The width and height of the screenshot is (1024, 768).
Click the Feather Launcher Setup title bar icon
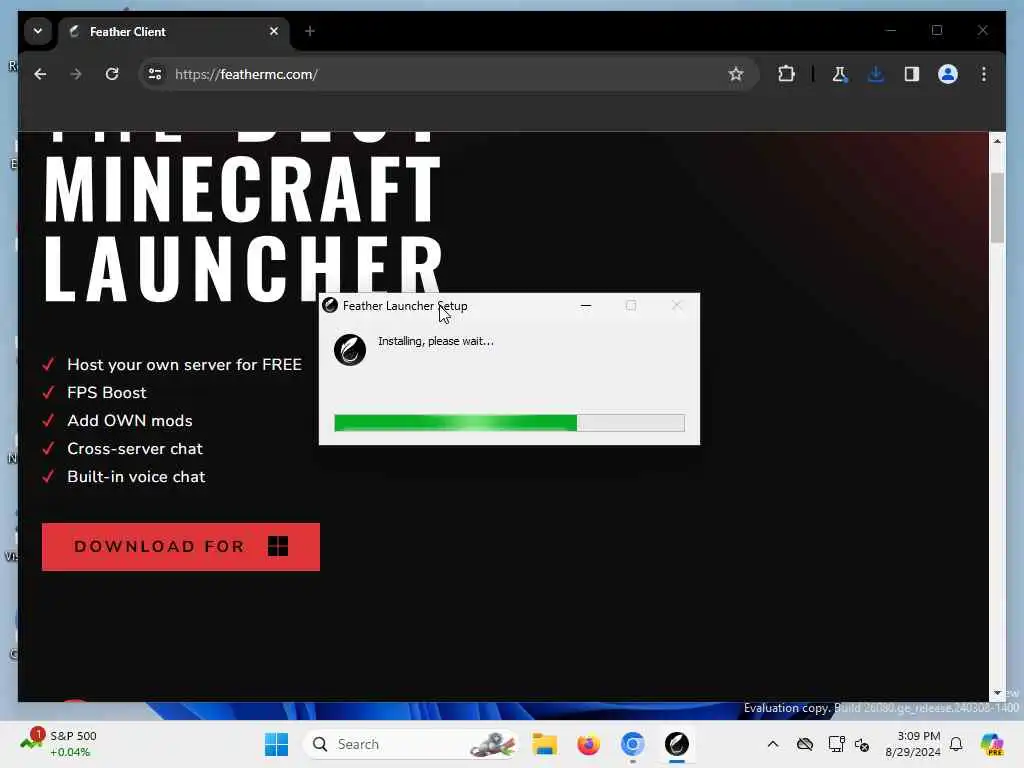point(330,305)
